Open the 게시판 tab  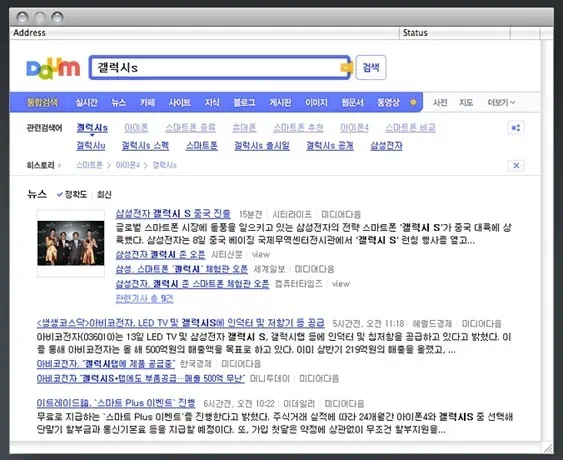(x=280, y=102)
